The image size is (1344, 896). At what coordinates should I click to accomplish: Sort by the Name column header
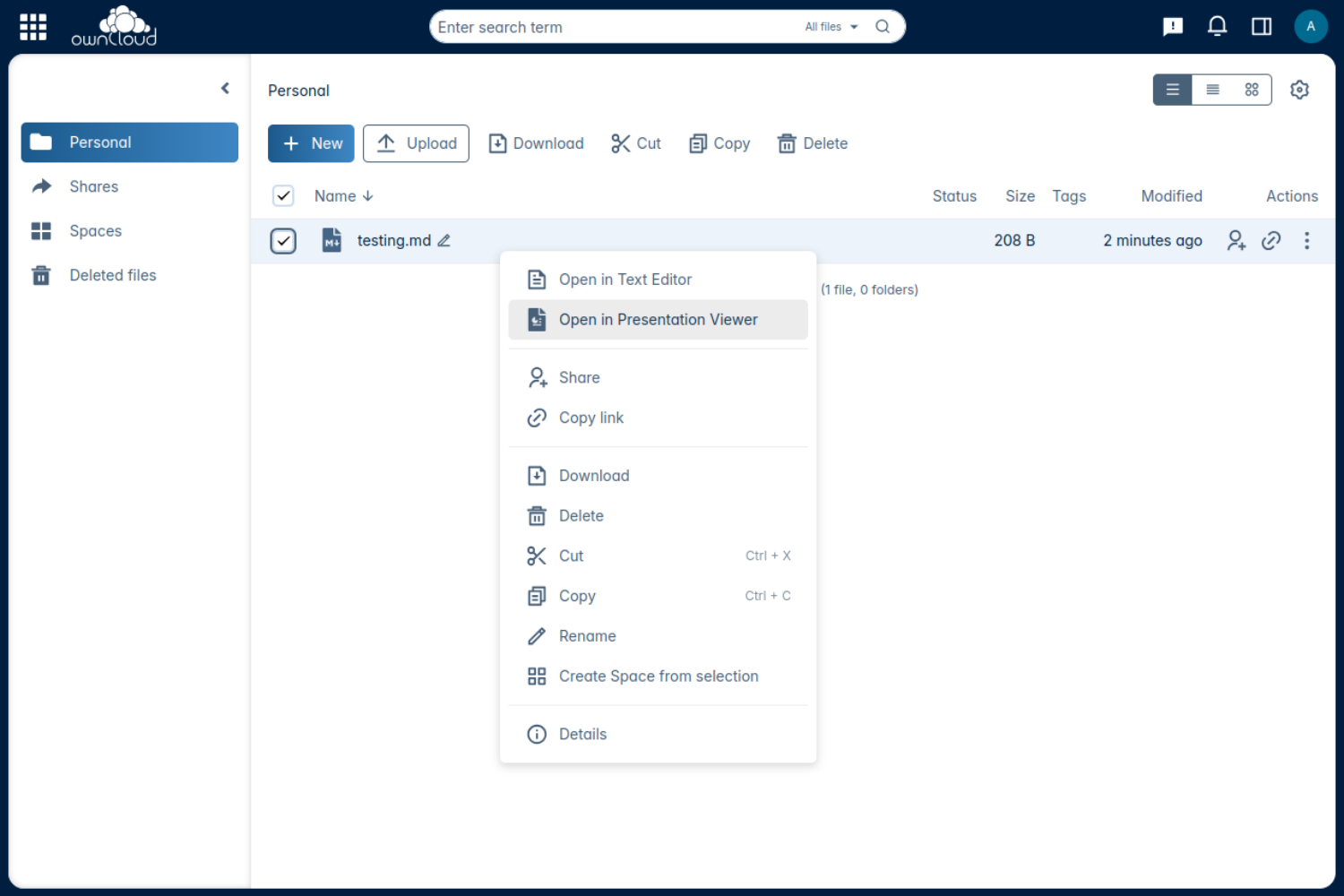click(x=343, y=196)
